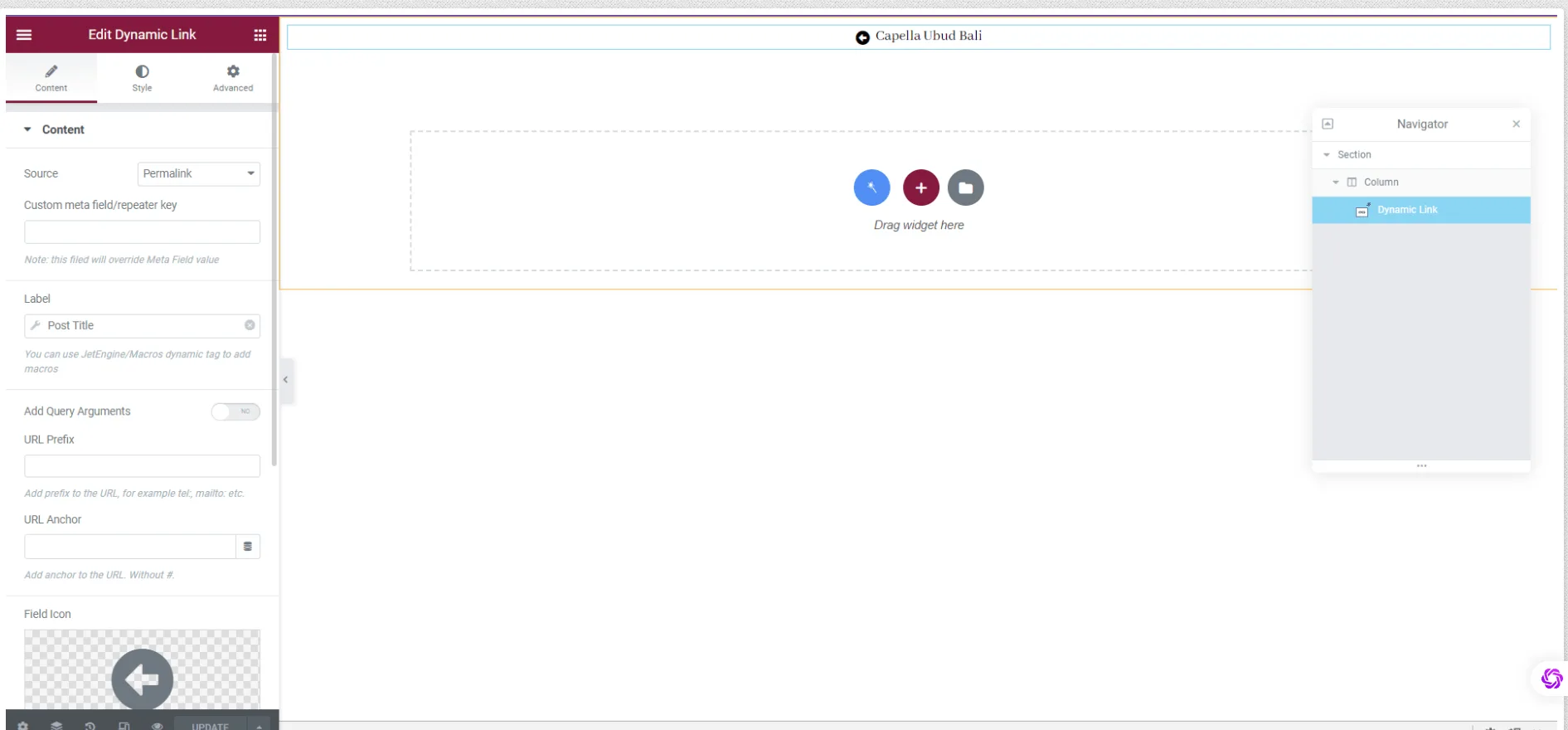Click the URL Prefix input field
This screenshot has height=730, width=1568.
[142, 465]
